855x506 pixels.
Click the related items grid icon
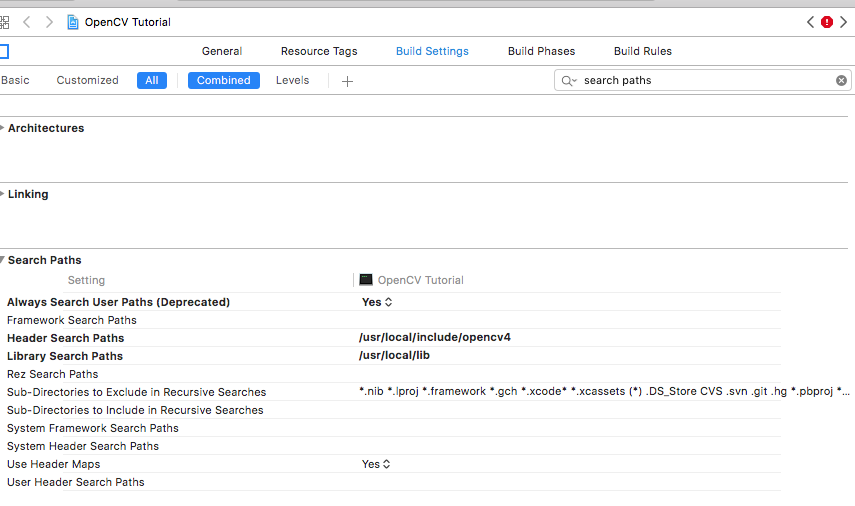pos(5,22)
